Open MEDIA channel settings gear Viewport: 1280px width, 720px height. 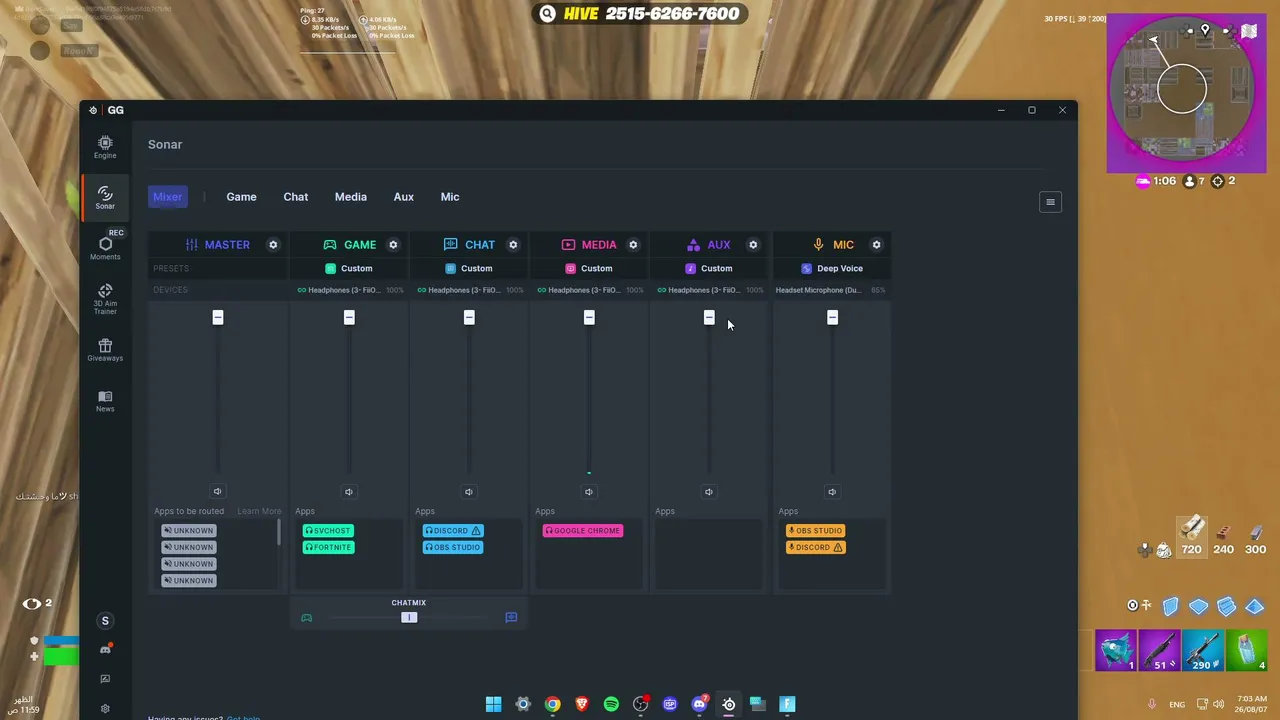pos(633,245)
